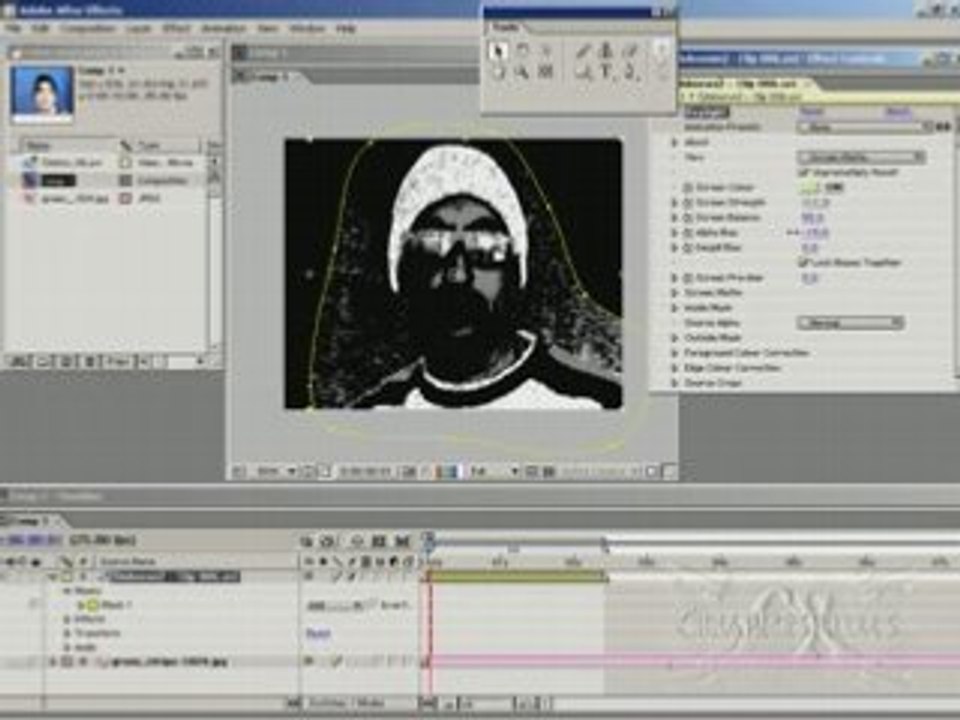Open the View dropdown in Keylight
Screen dimensions: 960x720
pos(861,157)
